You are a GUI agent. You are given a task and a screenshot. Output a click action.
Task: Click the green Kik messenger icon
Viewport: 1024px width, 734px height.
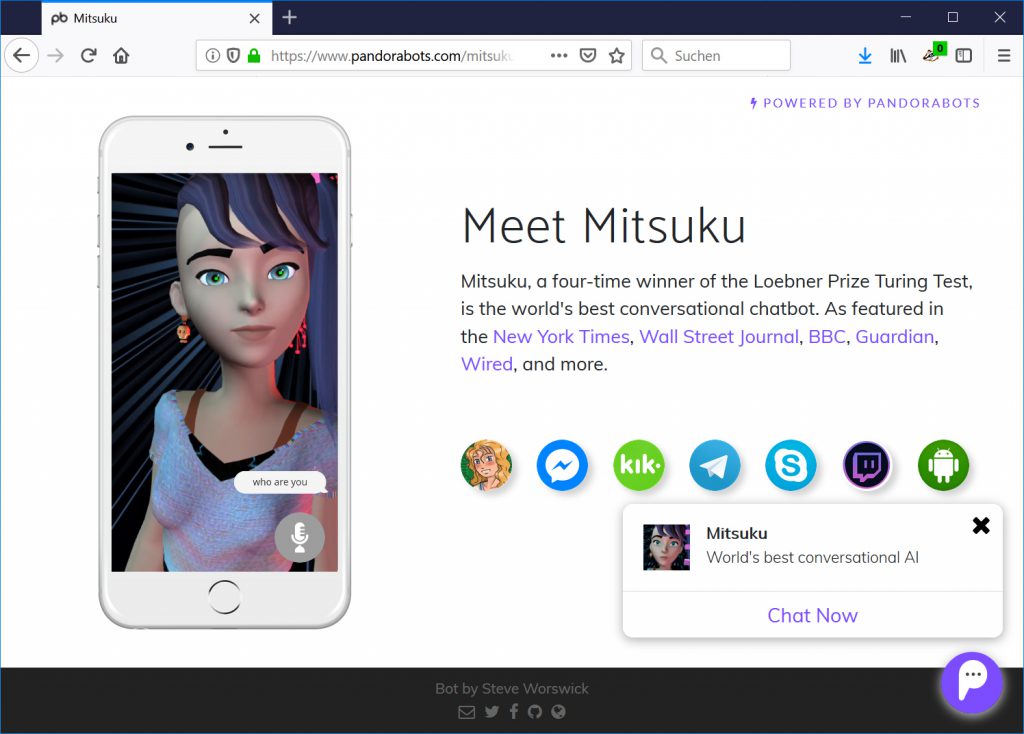click(638, 465)
